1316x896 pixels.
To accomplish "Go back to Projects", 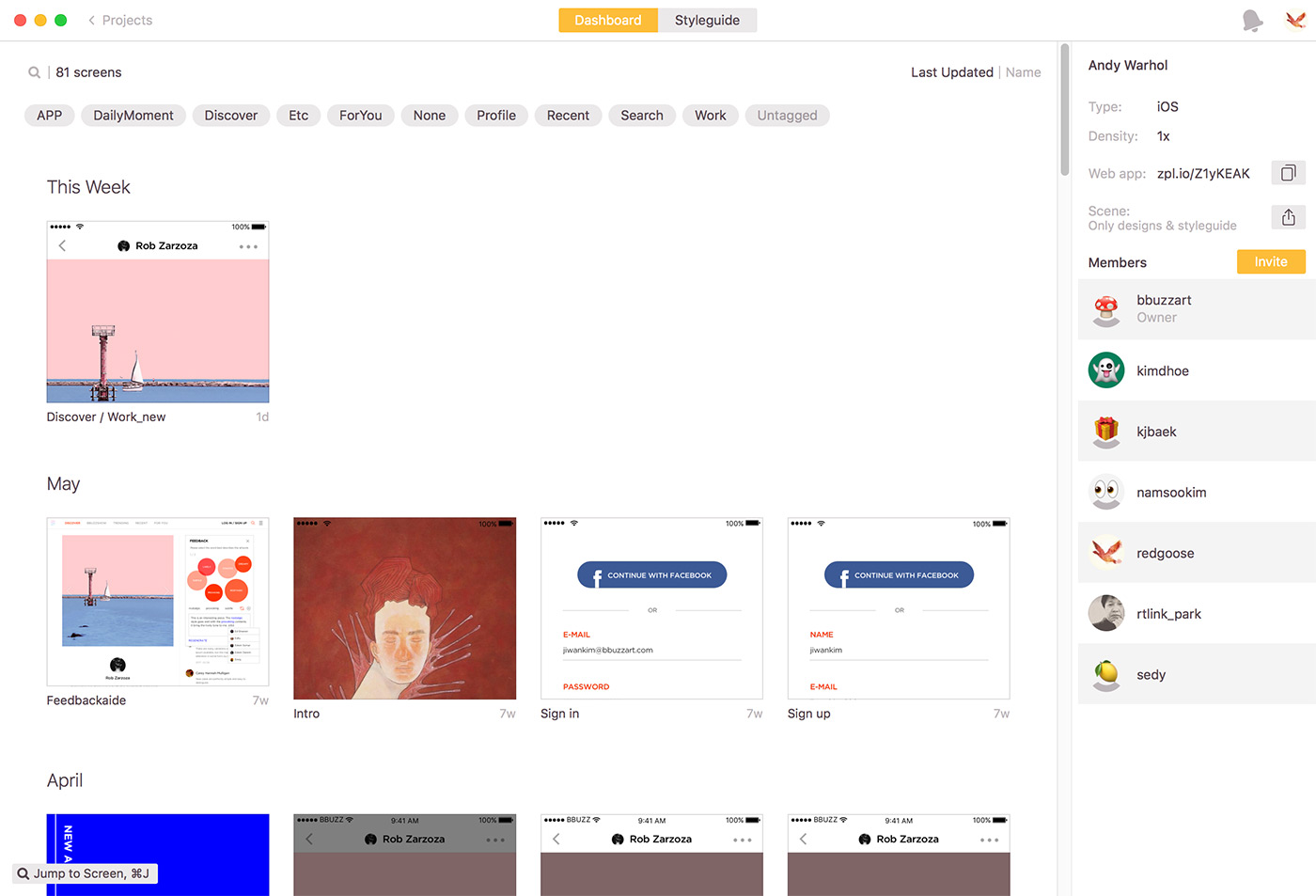I will coord(120,21).
